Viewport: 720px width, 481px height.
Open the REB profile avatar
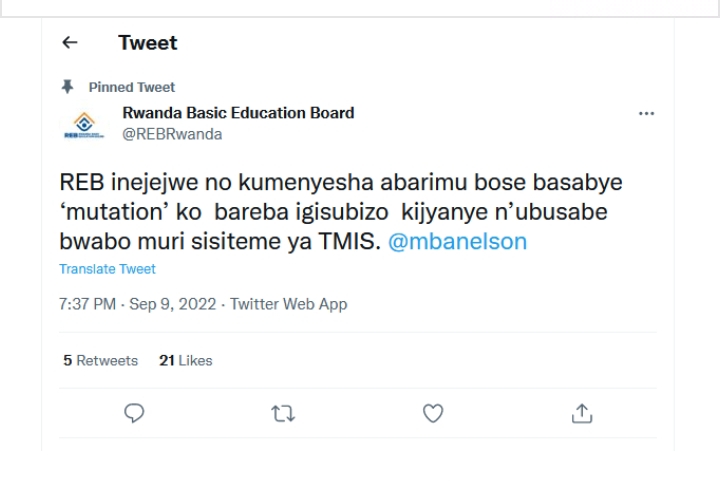coord(84,124)
